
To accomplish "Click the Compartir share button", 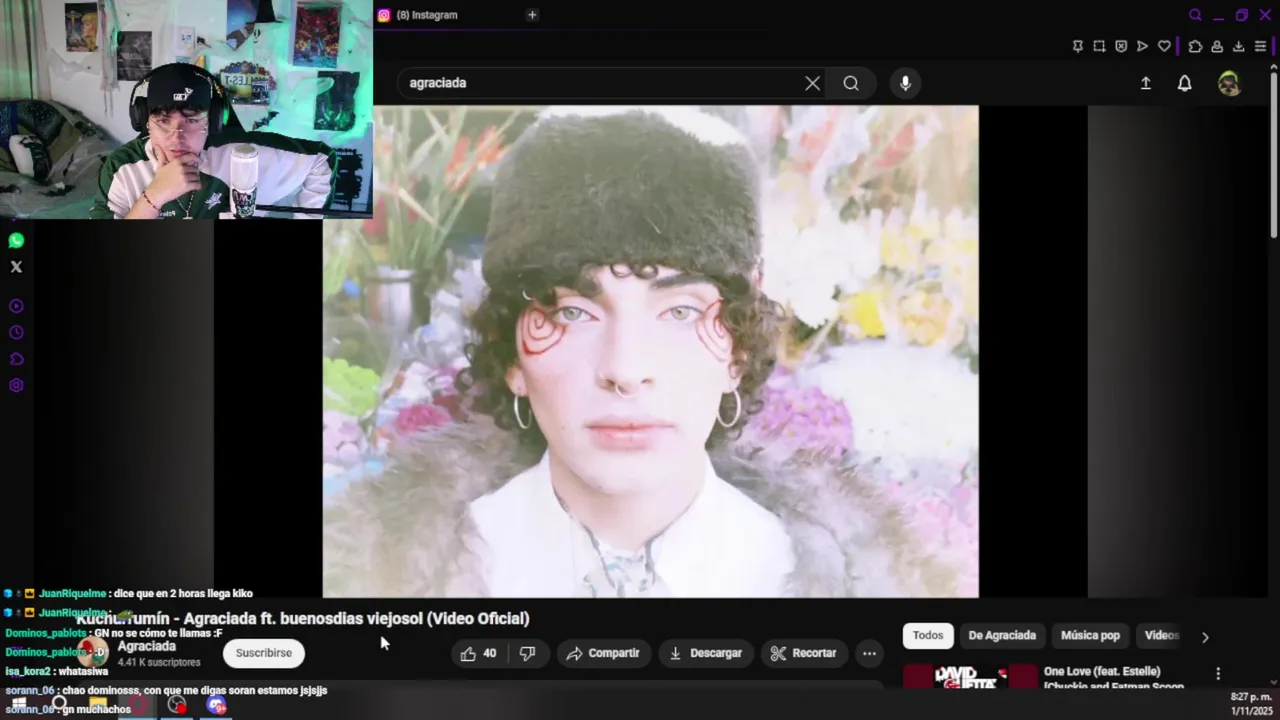I will (x=602, y=653).
